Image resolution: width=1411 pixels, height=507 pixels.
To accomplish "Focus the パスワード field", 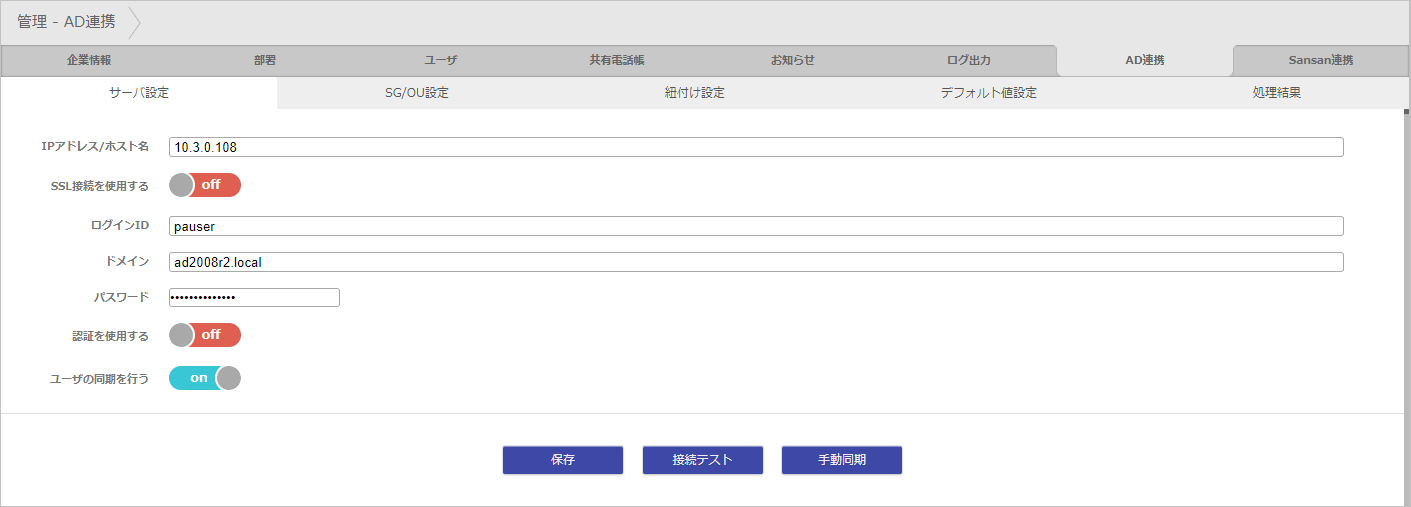I will (x=254, y=298).
